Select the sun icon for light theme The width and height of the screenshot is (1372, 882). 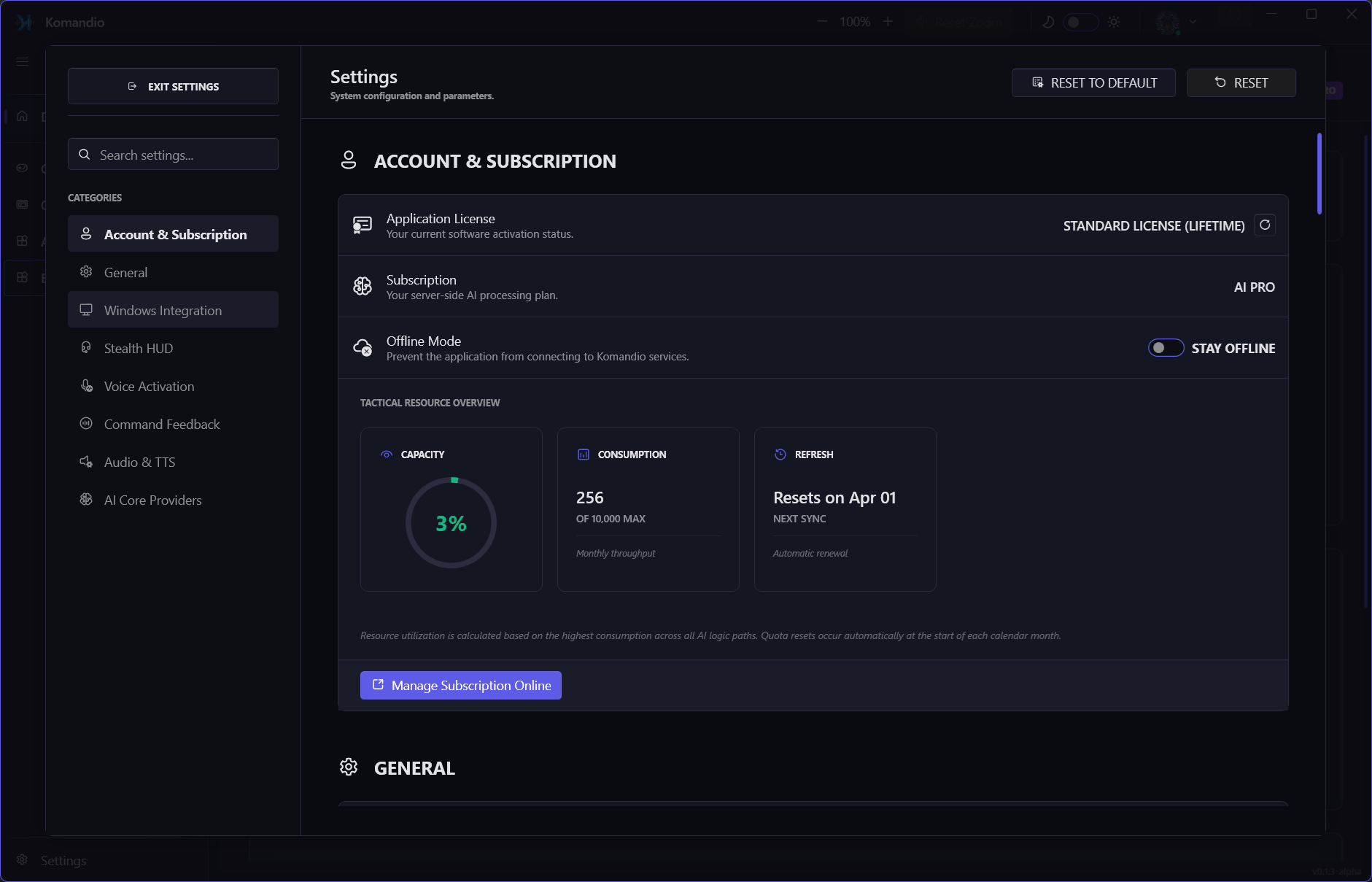(1114, 22)
